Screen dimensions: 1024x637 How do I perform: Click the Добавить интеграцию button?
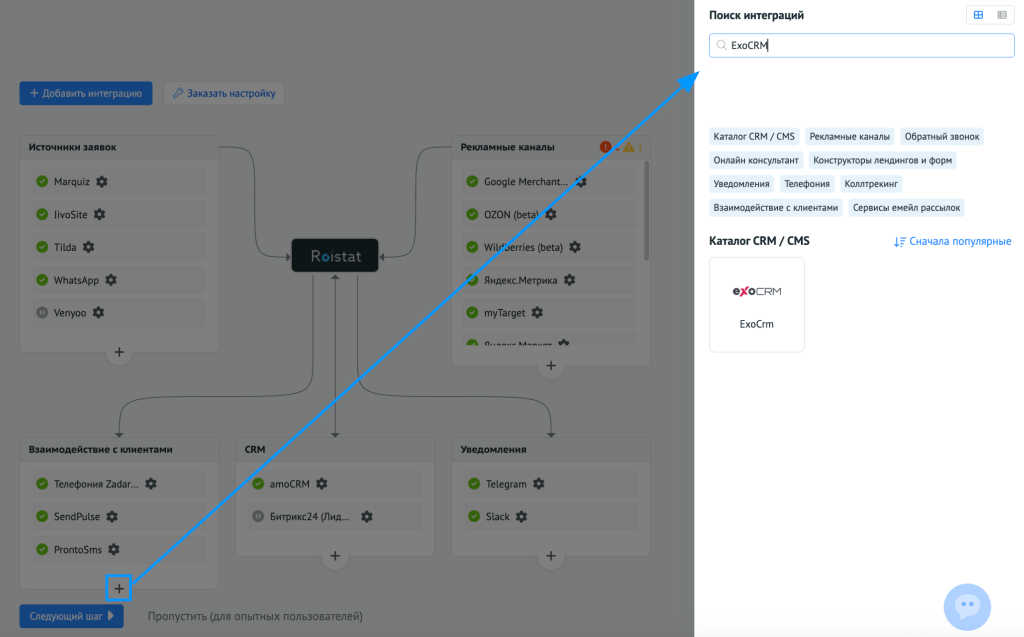coord(86,92)
